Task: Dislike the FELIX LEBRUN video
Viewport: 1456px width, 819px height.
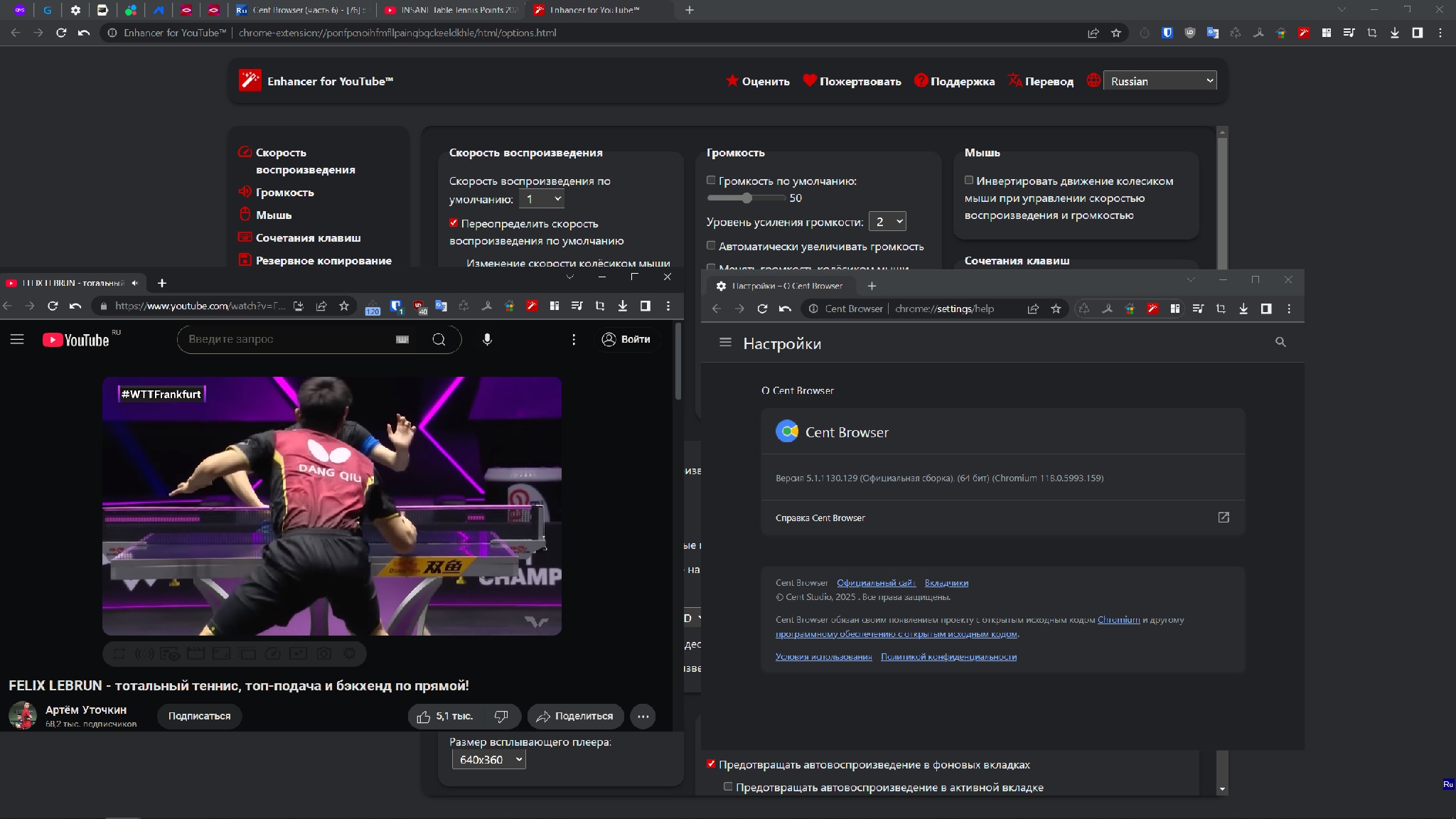Action: pos(501,717)
